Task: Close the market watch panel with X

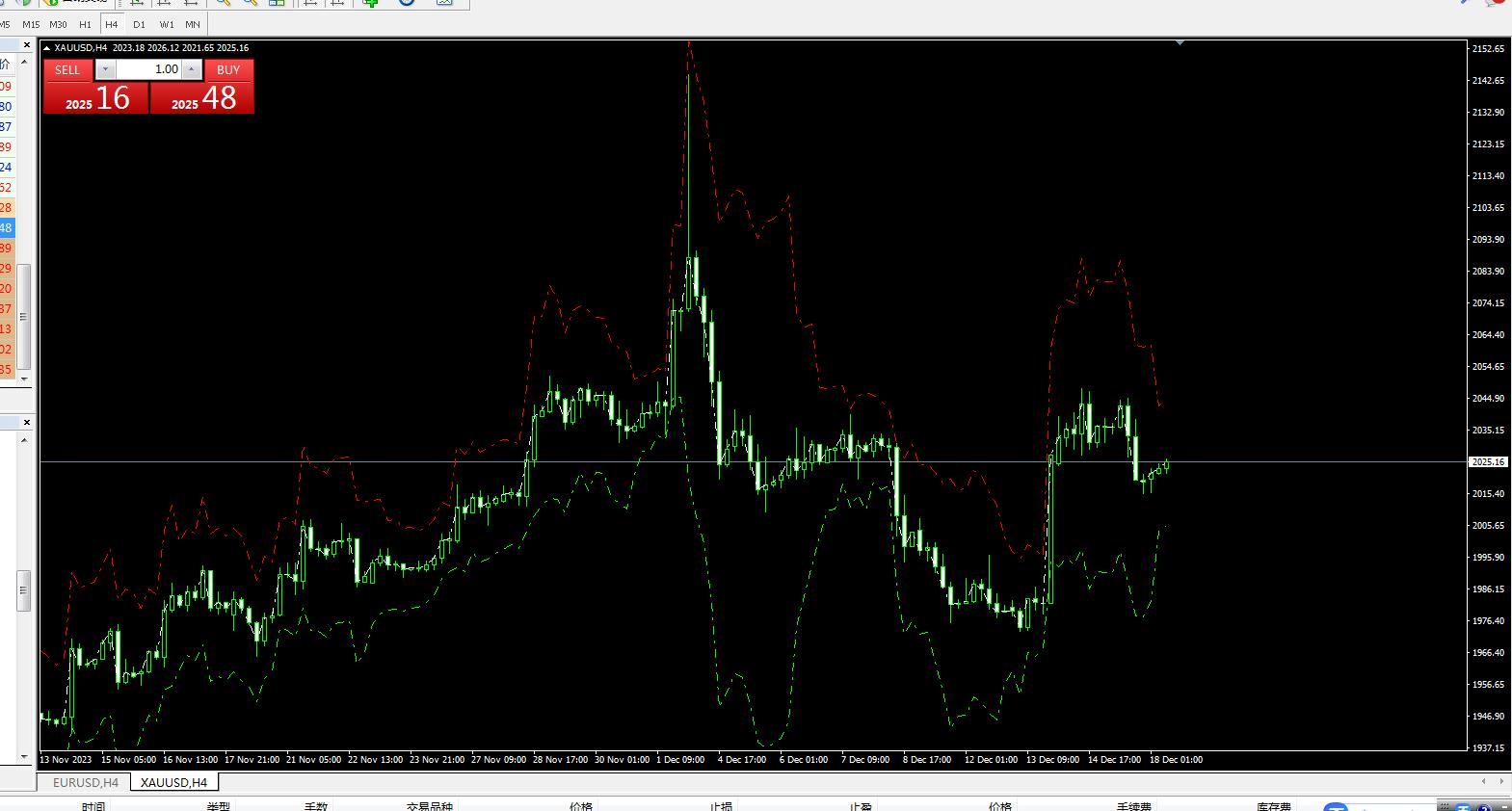Action: 26,44
